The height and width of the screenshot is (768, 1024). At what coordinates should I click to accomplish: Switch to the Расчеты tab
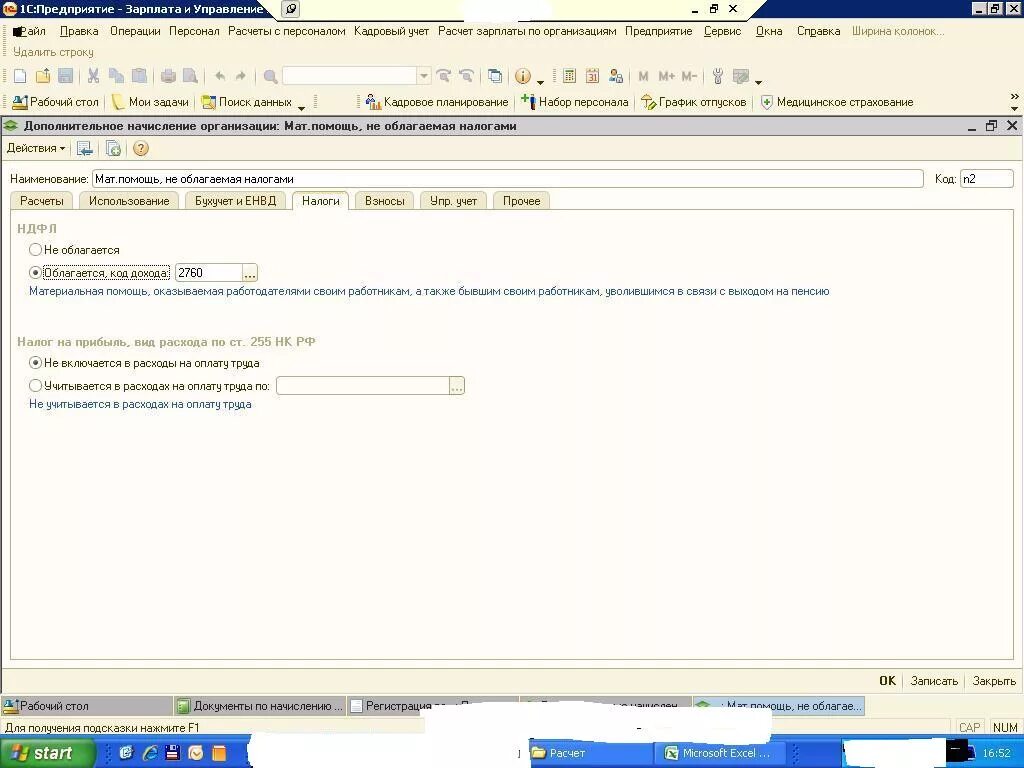tap(42, 201)
